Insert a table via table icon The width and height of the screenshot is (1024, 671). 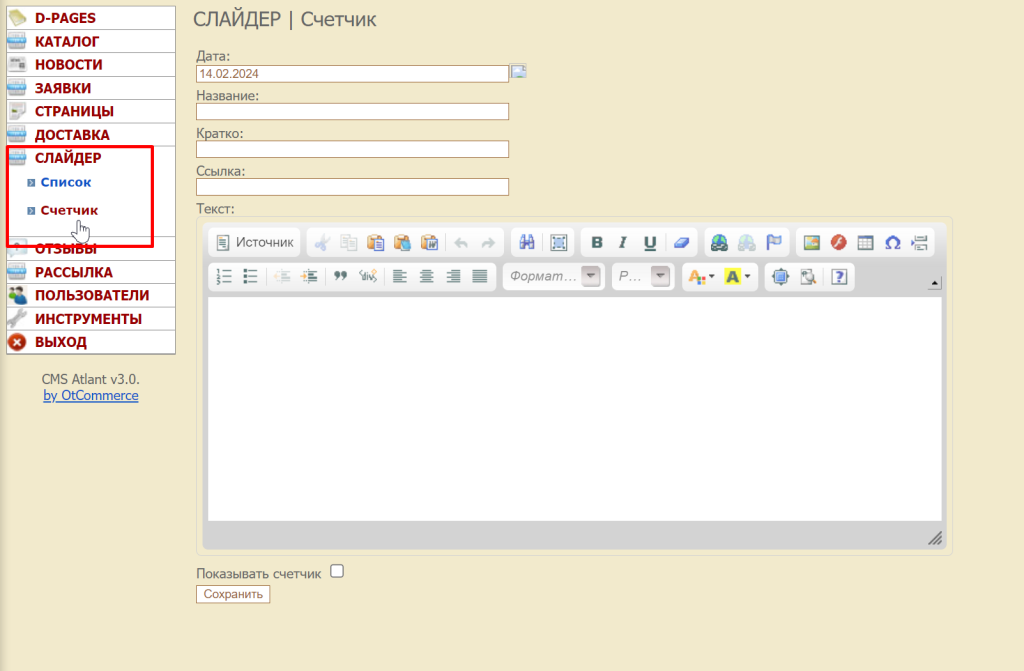[865, 243]
